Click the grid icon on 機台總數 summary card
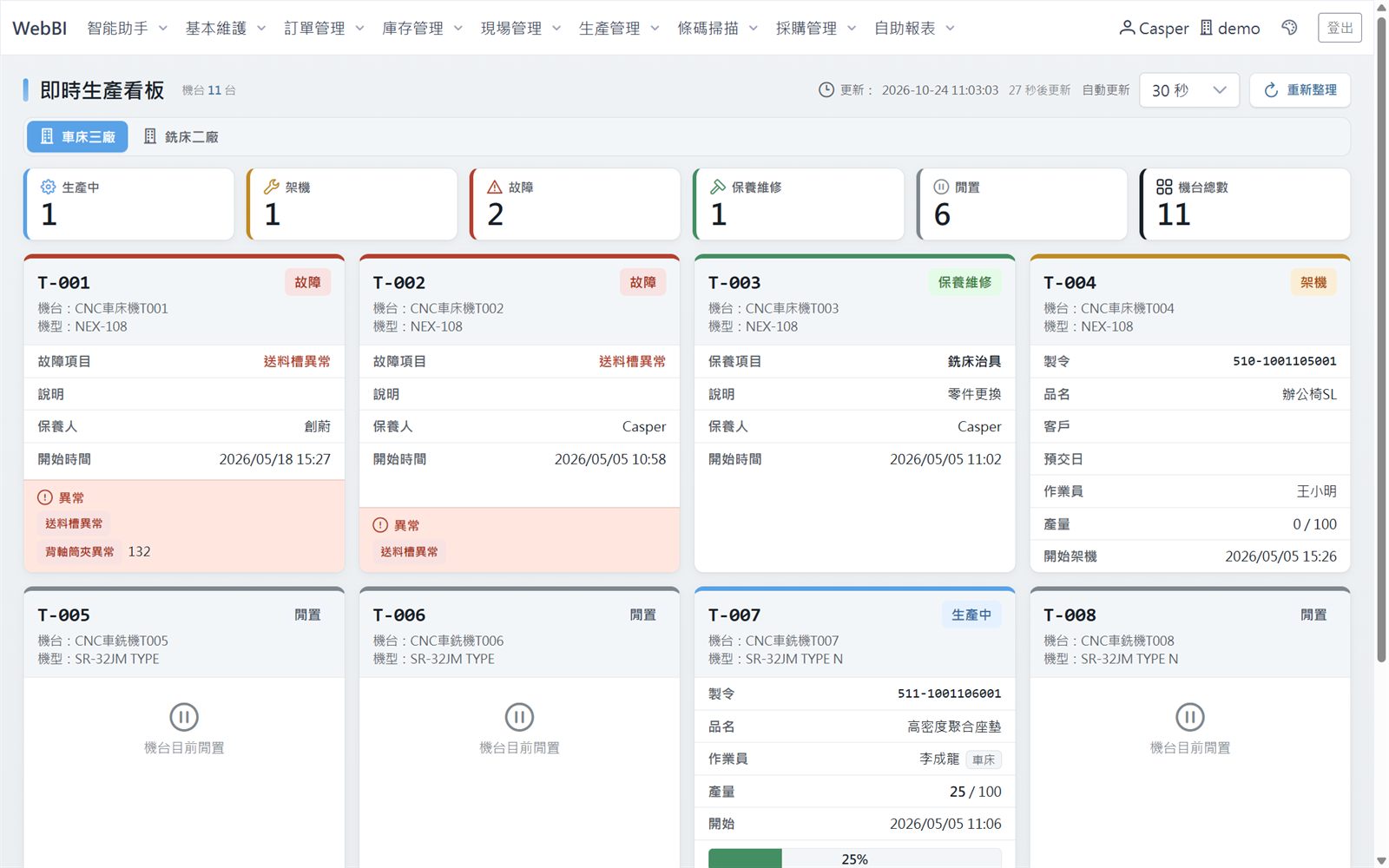 click(1164, 187)
